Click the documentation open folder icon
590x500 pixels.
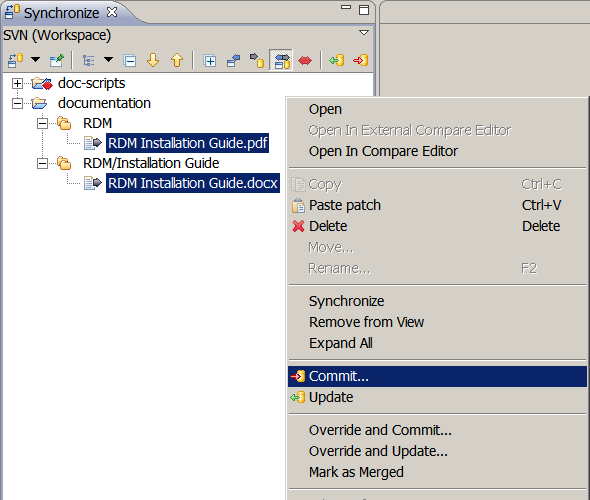pyautogui.click(x=40, y=103)
